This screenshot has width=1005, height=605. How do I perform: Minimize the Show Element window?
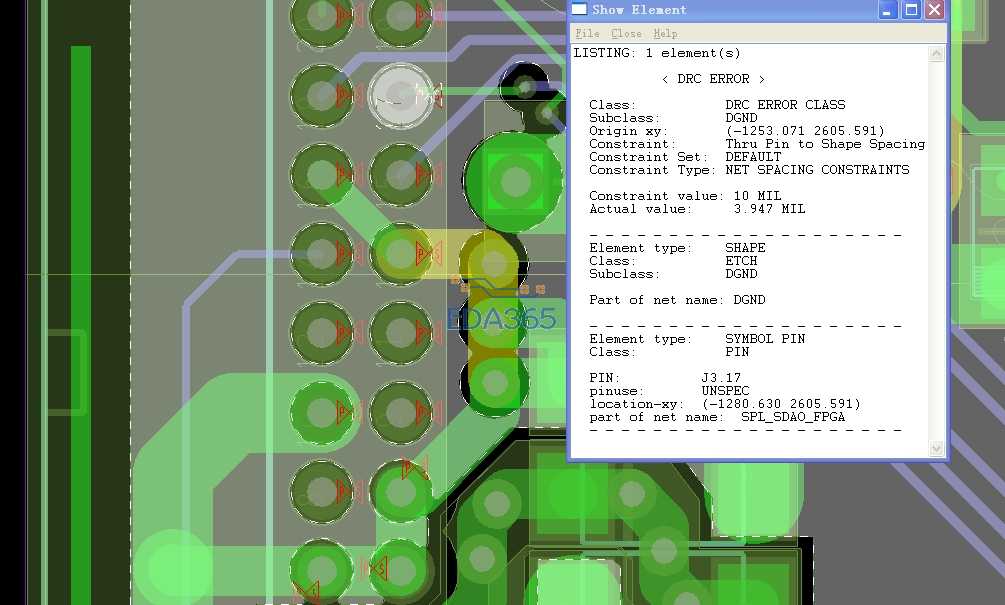[x=887, y=10]
